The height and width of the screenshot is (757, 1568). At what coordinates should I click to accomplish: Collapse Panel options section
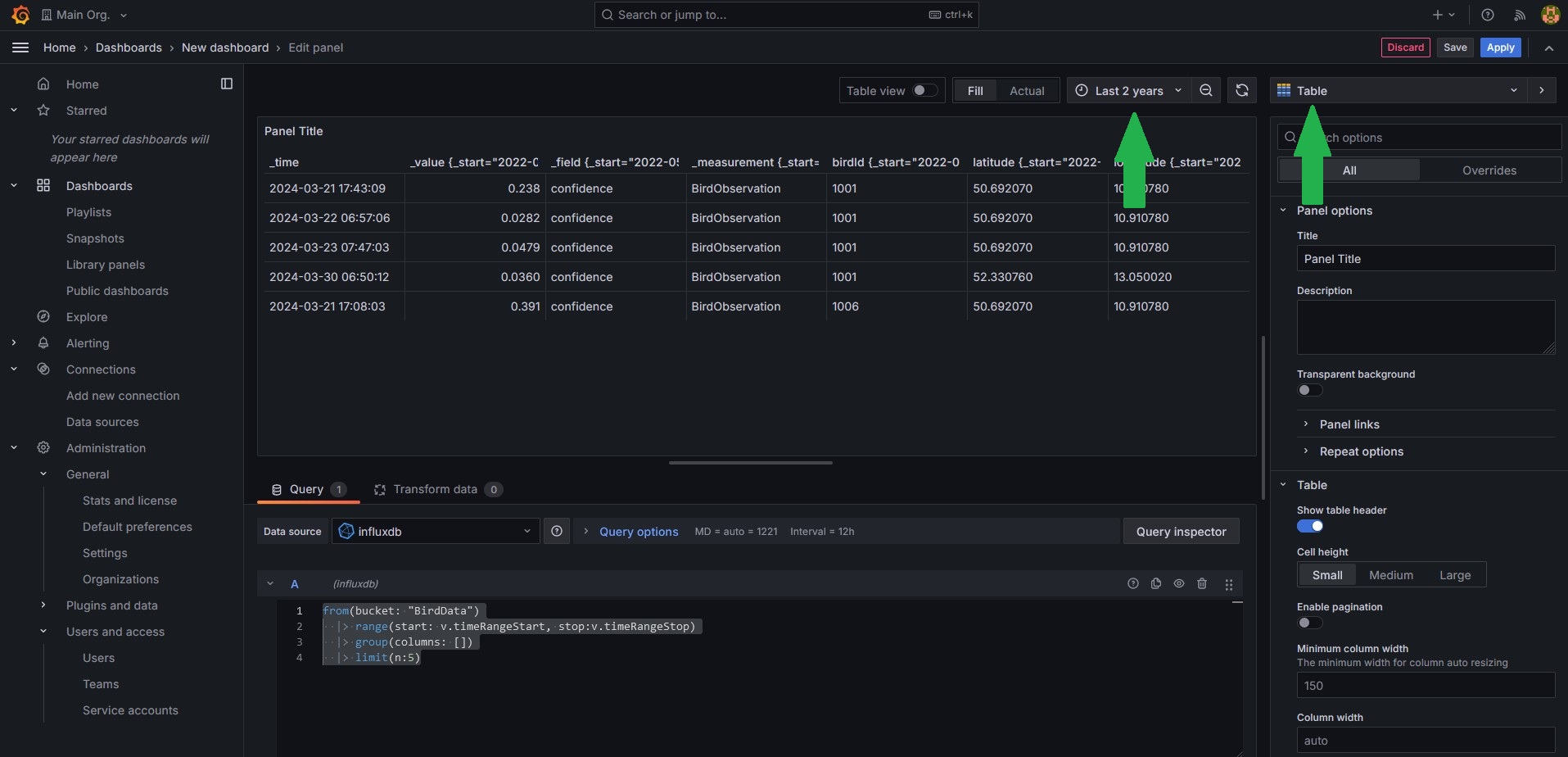[1334, 210]
